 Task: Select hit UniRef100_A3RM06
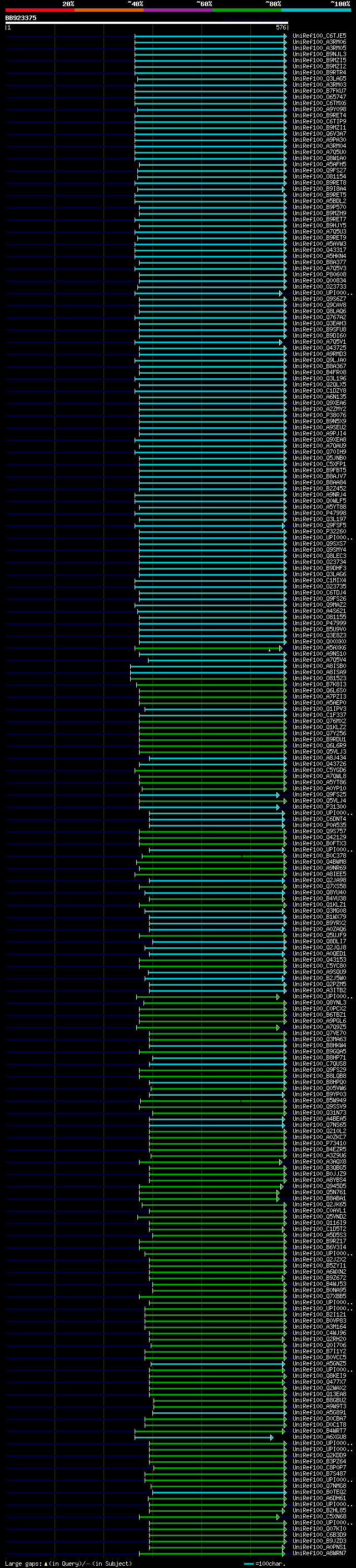pyautogui.click(x=319, y=42)
